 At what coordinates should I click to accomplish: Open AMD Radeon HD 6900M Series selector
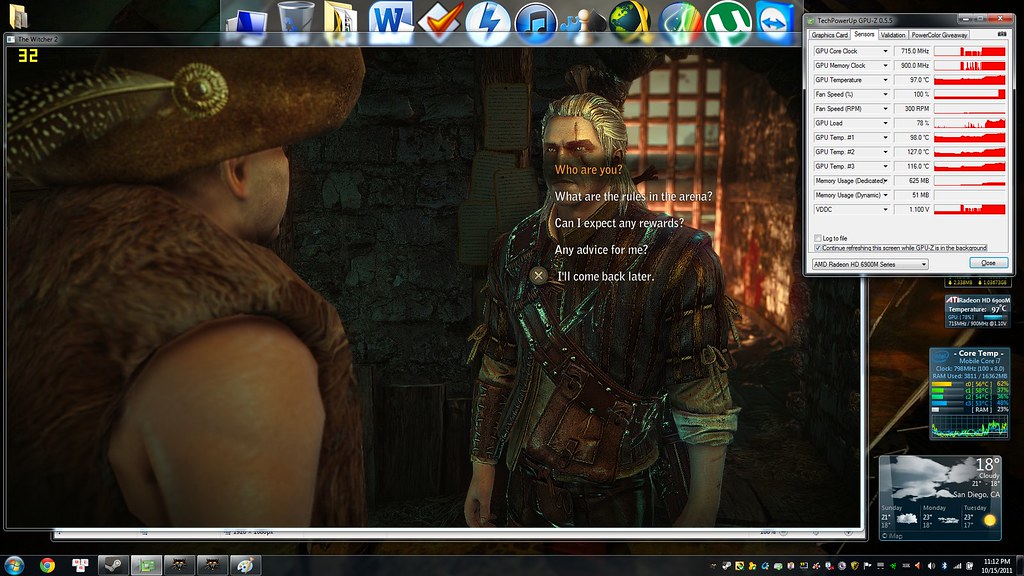870,264
